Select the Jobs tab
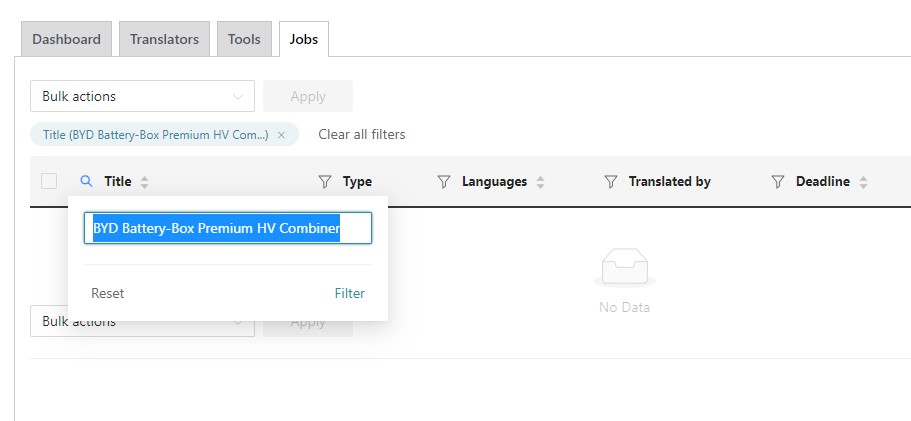Image resolution: width=911 pixels, height=421 pixels. pos(304,39)
